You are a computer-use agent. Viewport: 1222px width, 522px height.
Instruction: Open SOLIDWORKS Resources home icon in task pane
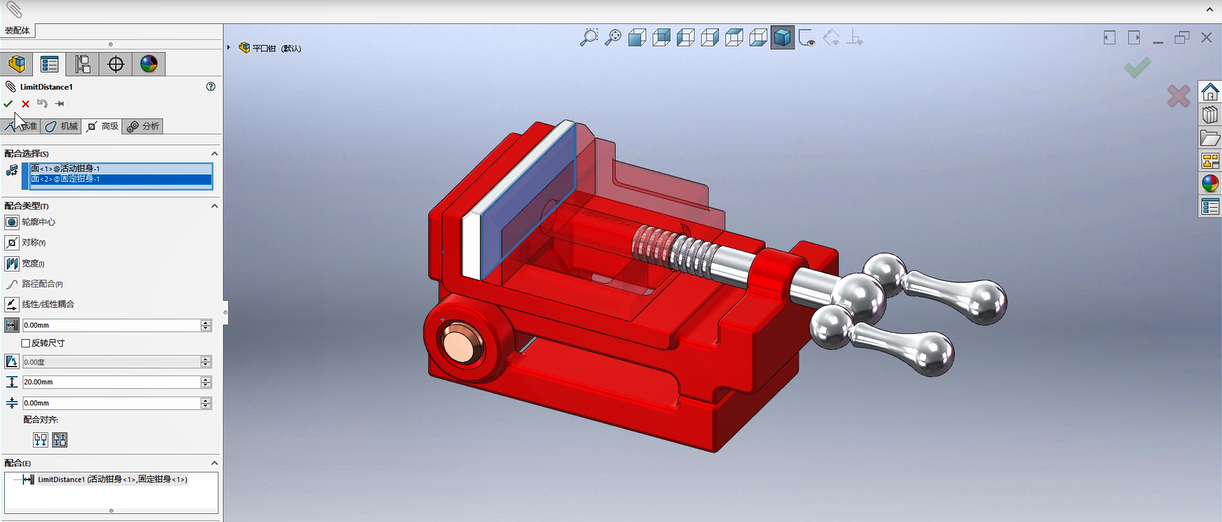pos(1210,92)
